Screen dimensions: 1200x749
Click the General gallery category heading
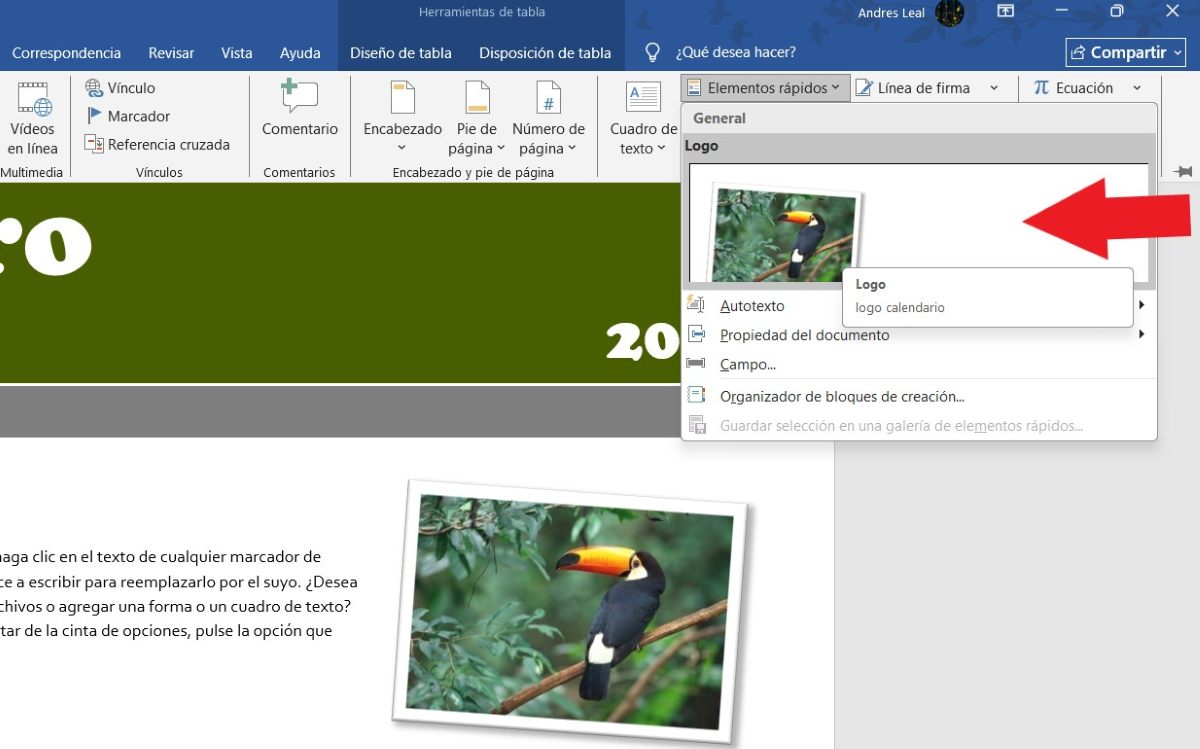pos(720,118)
